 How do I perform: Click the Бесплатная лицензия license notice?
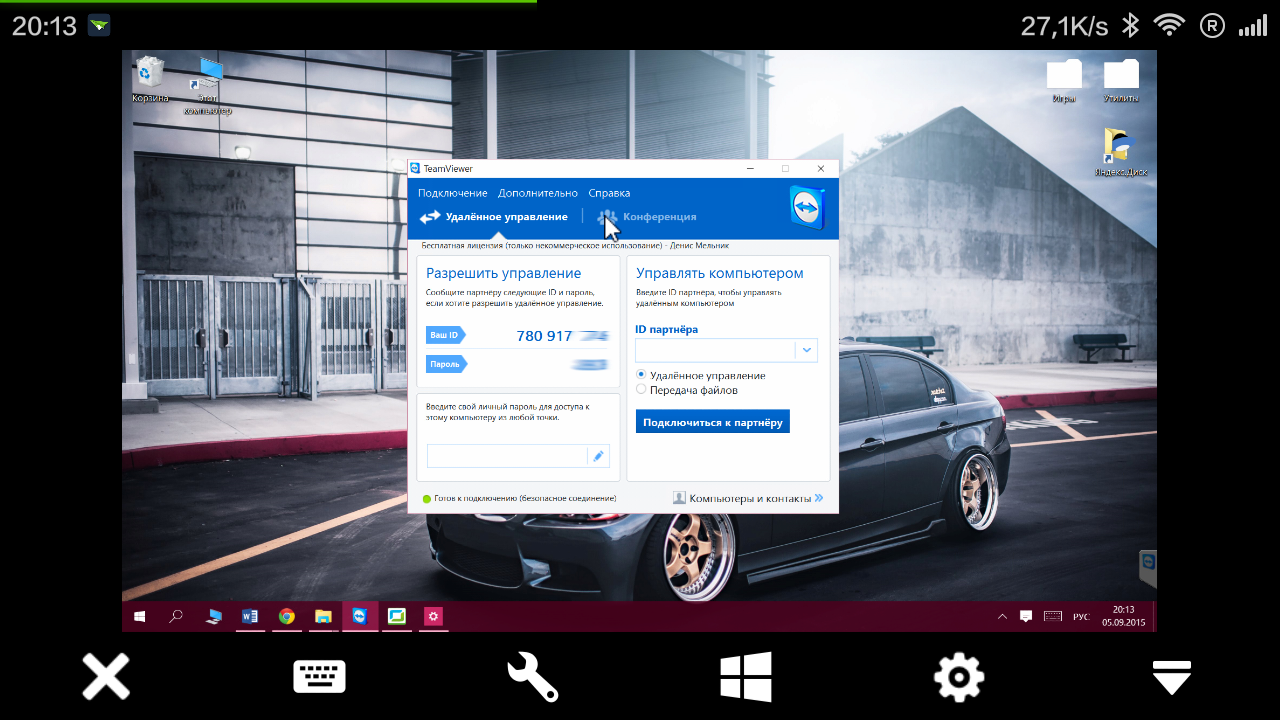pos(575,245)
